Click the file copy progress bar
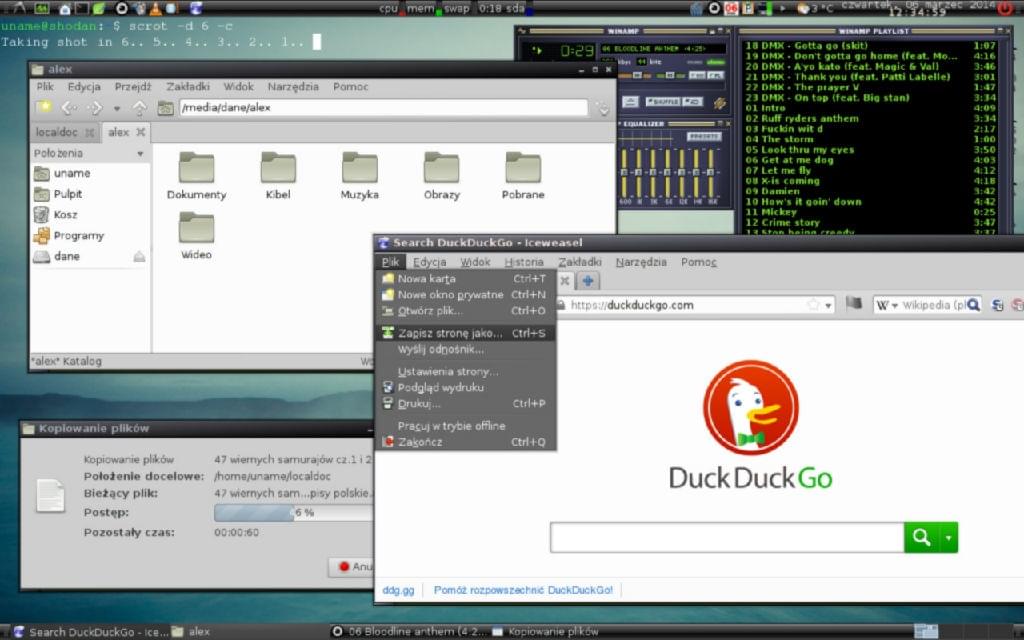This screenshot has width=1024, height=640. point(293,513)
